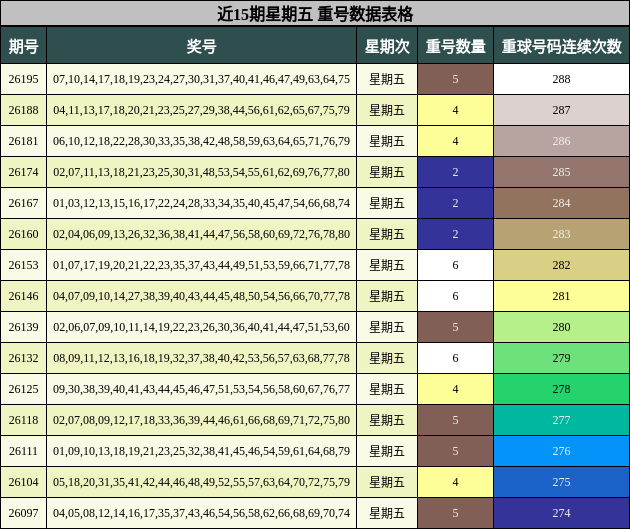Click the 重号数量 column header

click(x=455, y=46)
